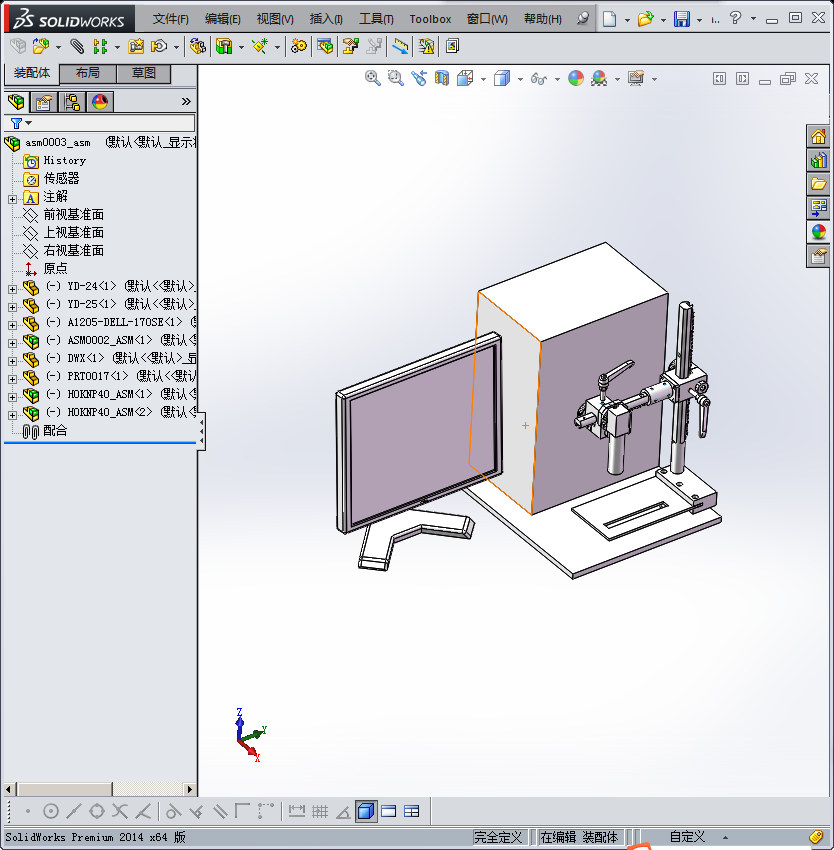
Task: Toggle grid snap icon in bottom toolbar
Action: [x=320, y=811]
